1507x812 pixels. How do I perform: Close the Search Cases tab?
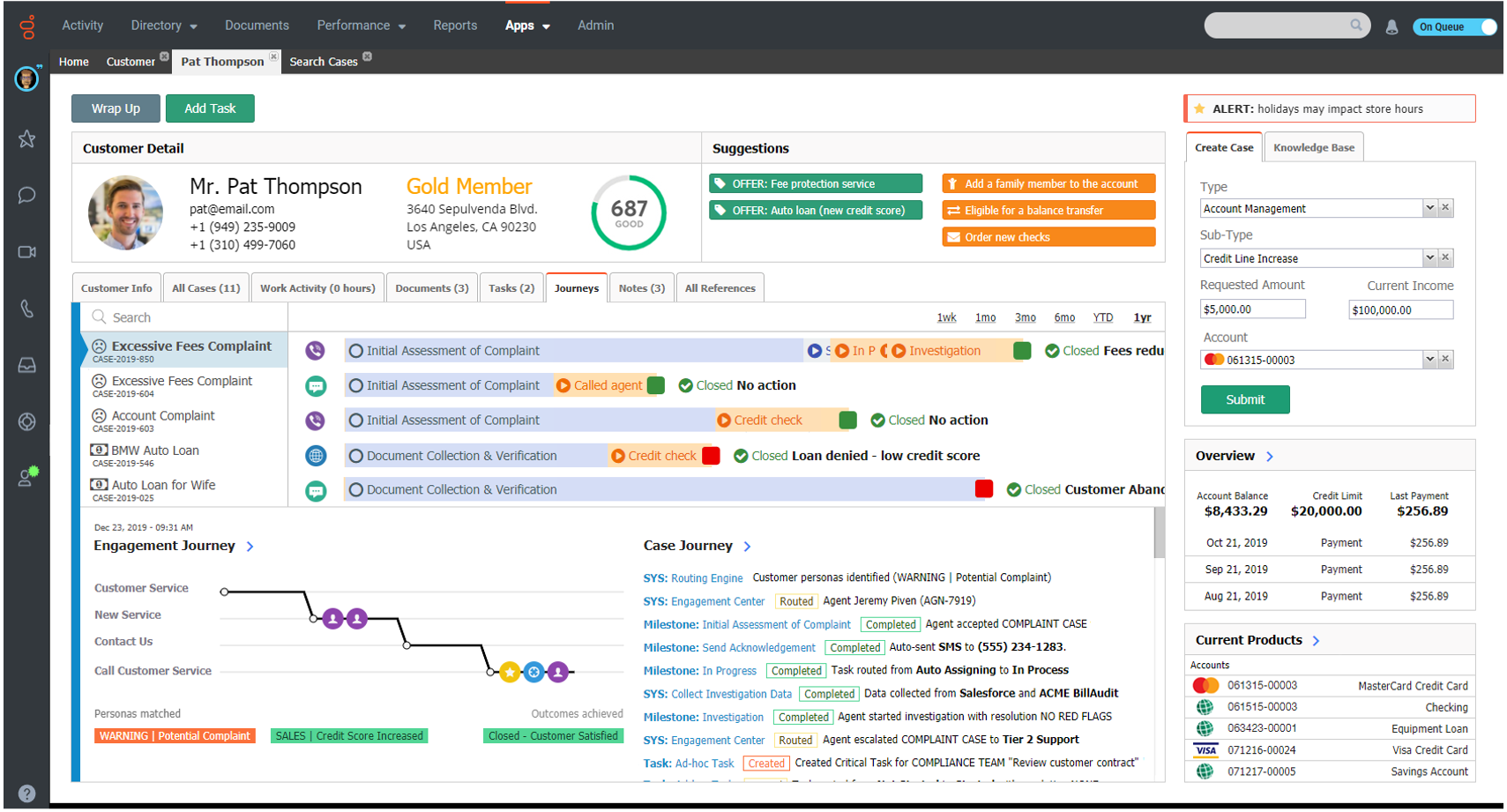(x=368, y=56)
